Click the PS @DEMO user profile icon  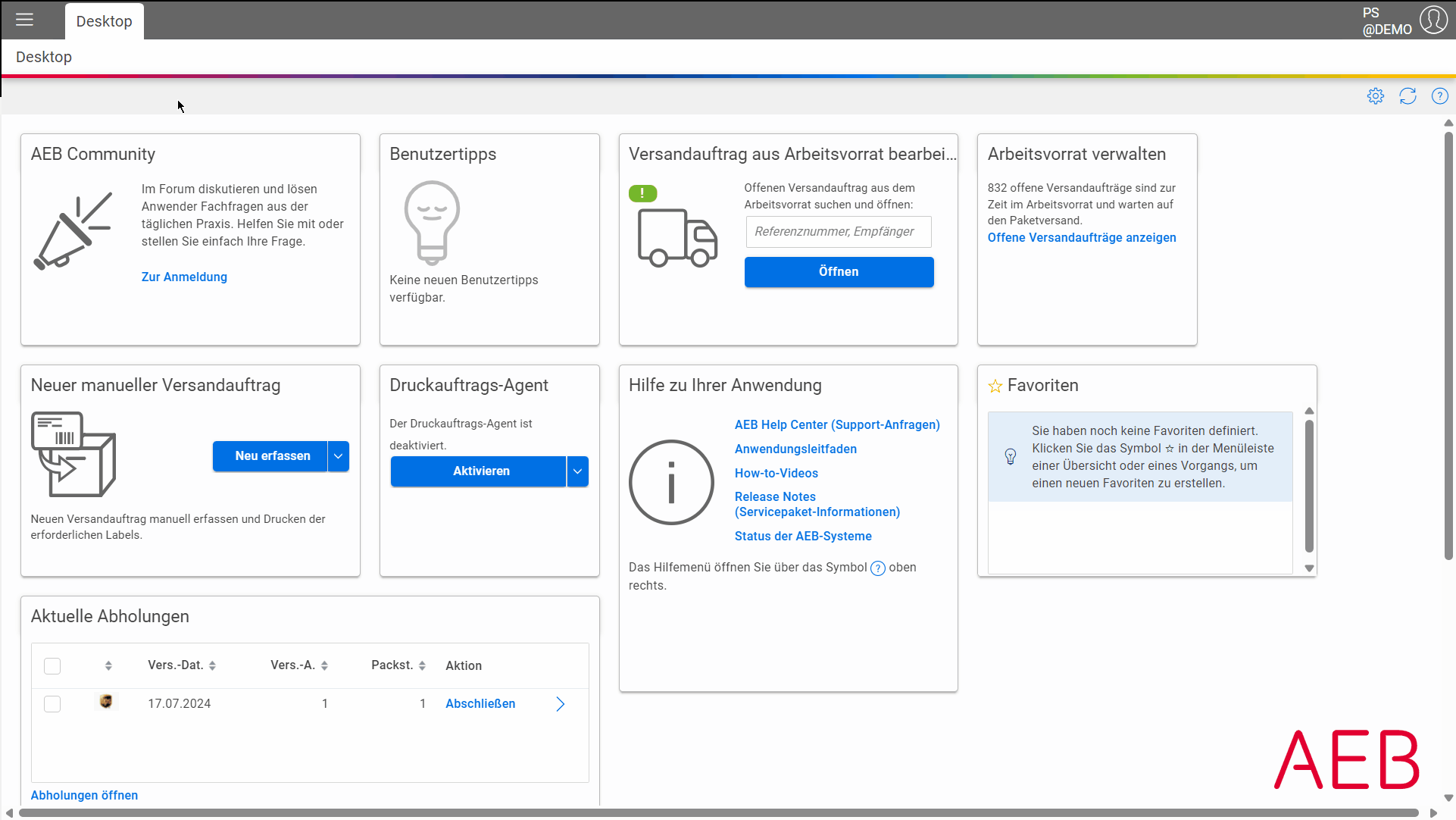pos(1433,20)
